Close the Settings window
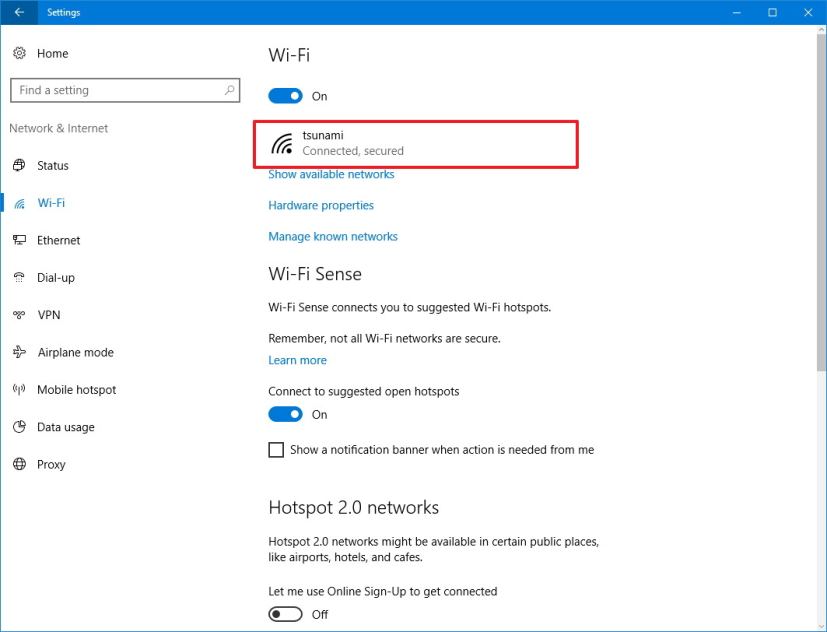Screen dimensions: 827x632 (x=808, y=12)
